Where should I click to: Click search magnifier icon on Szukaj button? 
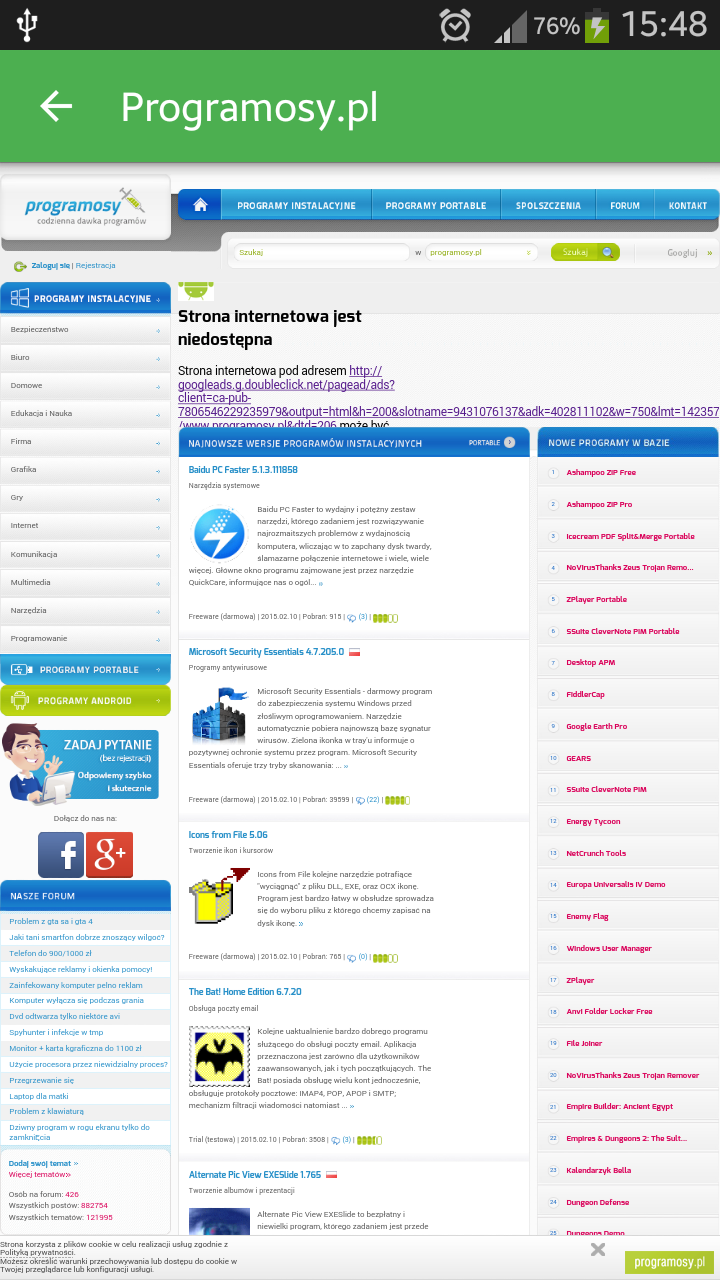(606, 253)
